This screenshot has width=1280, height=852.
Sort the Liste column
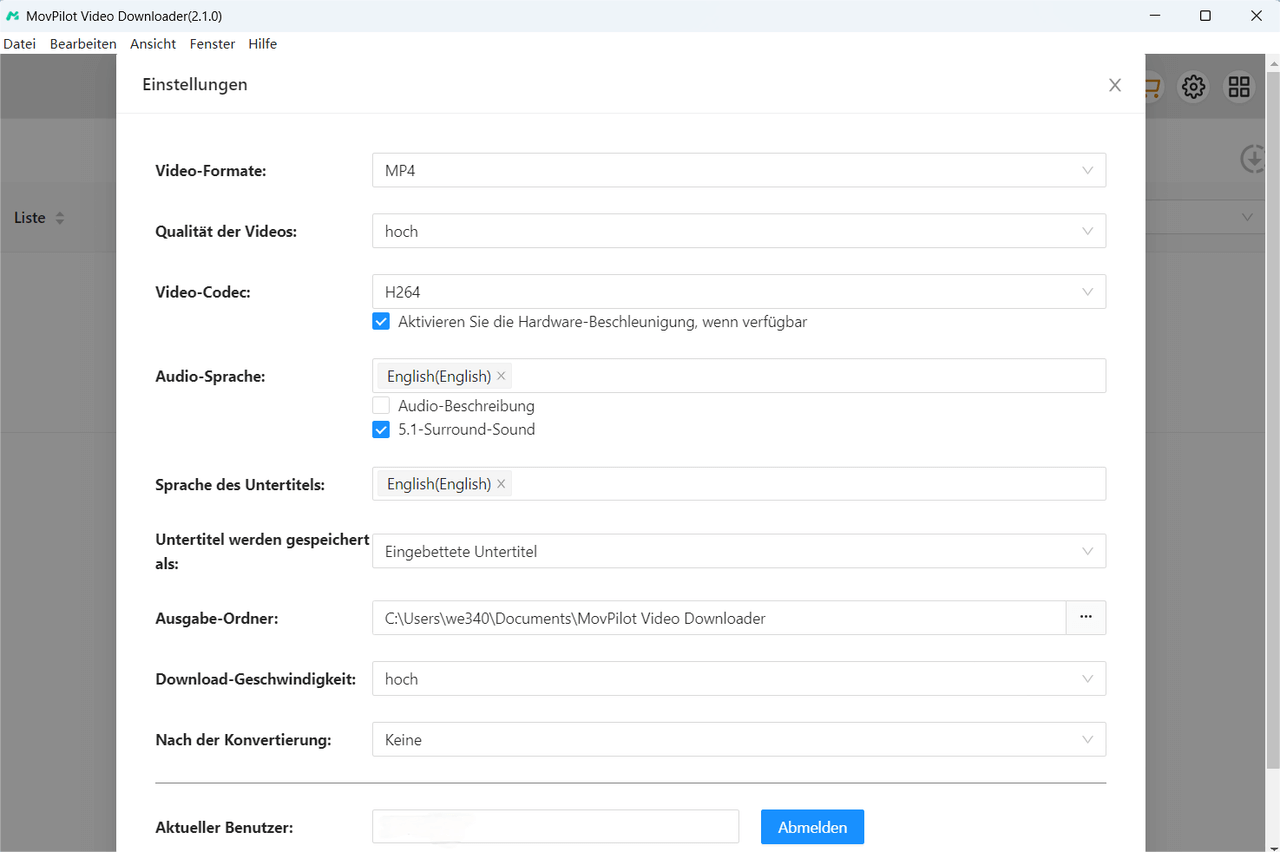pyautogui.click(x=59, y=218)
